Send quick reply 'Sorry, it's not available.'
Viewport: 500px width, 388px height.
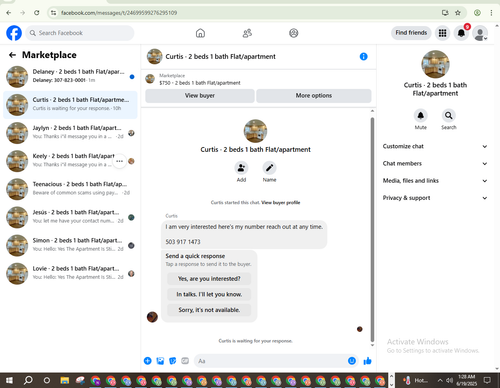pos(209,310)
